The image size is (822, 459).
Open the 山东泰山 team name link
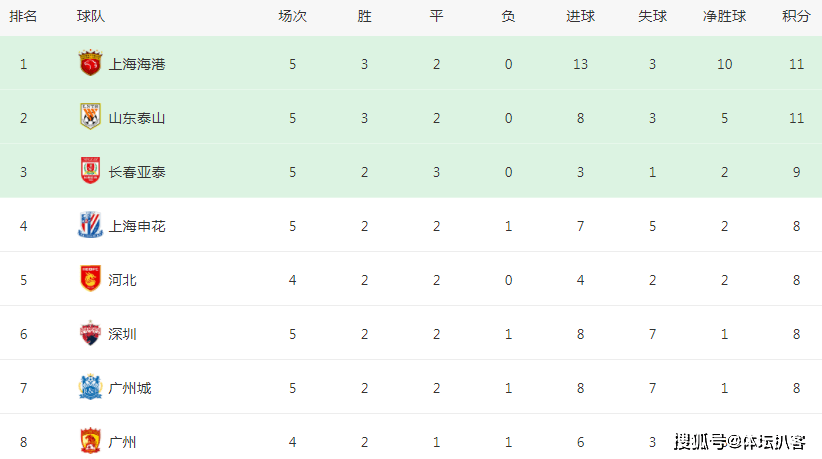(137, 118)
